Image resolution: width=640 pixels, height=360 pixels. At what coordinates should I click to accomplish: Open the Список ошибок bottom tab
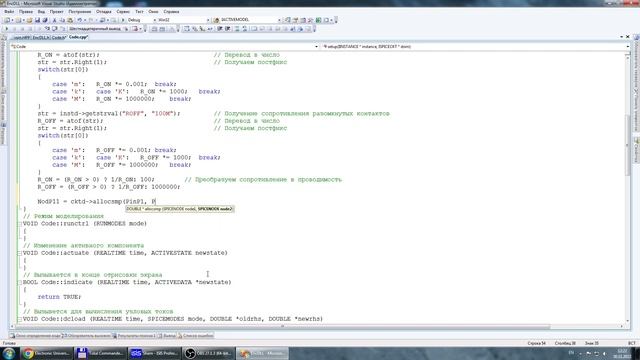[196, 336]
